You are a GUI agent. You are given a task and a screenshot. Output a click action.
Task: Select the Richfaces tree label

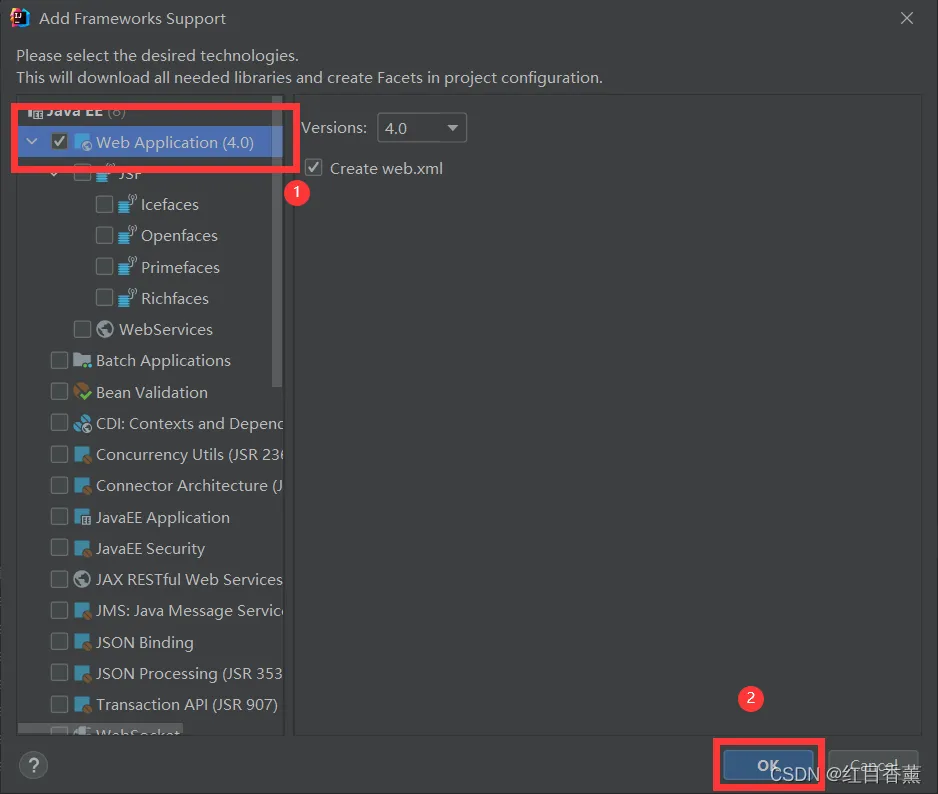coord(175,299)
